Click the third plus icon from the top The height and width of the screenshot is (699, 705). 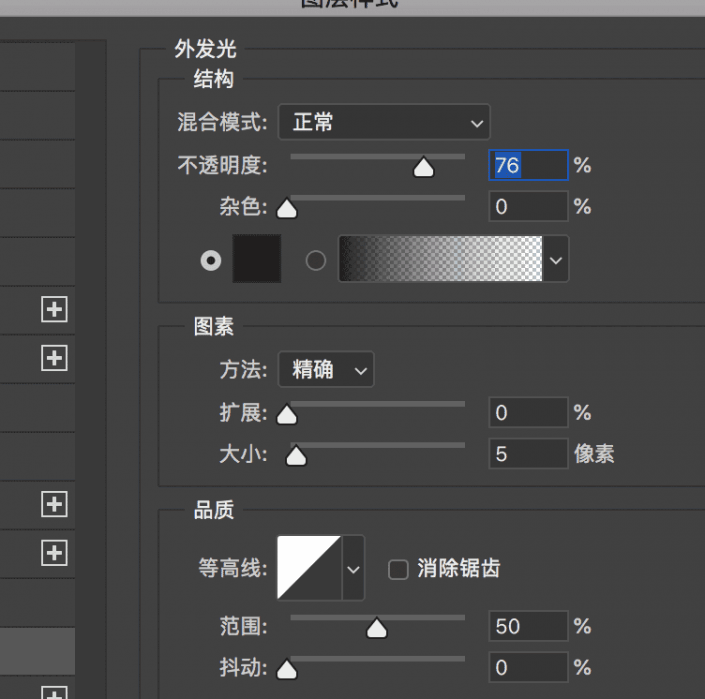tap(54, 504)
